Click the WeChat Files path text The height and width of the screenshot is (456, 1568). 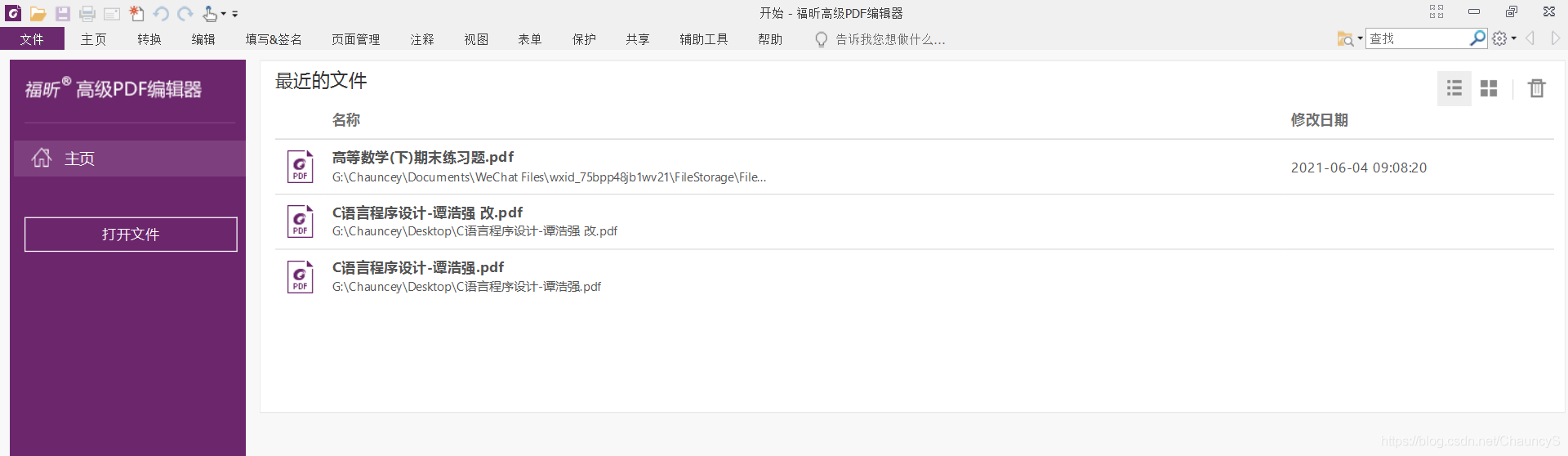(x=549, y=177)
